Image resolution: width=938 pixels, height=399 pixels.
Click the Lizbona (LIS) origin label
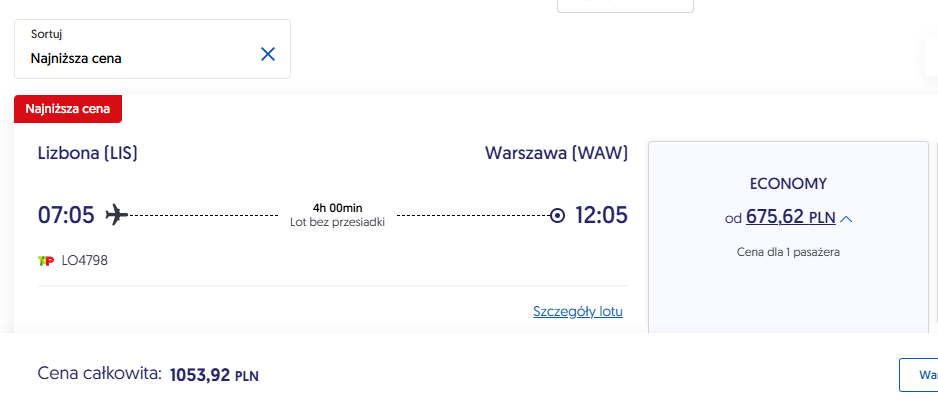coord(88,154)
